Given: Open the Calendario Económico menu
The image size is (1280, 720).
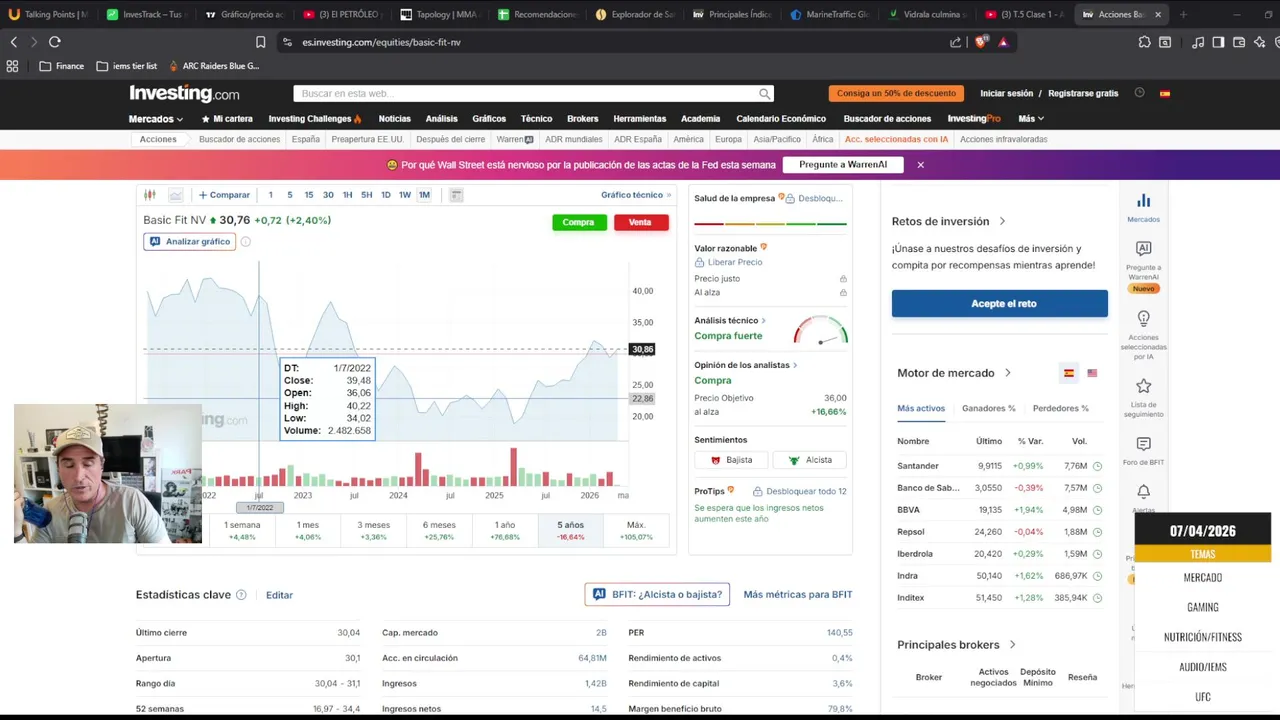Looking at the screenshot, I should (x=781, y=119).
